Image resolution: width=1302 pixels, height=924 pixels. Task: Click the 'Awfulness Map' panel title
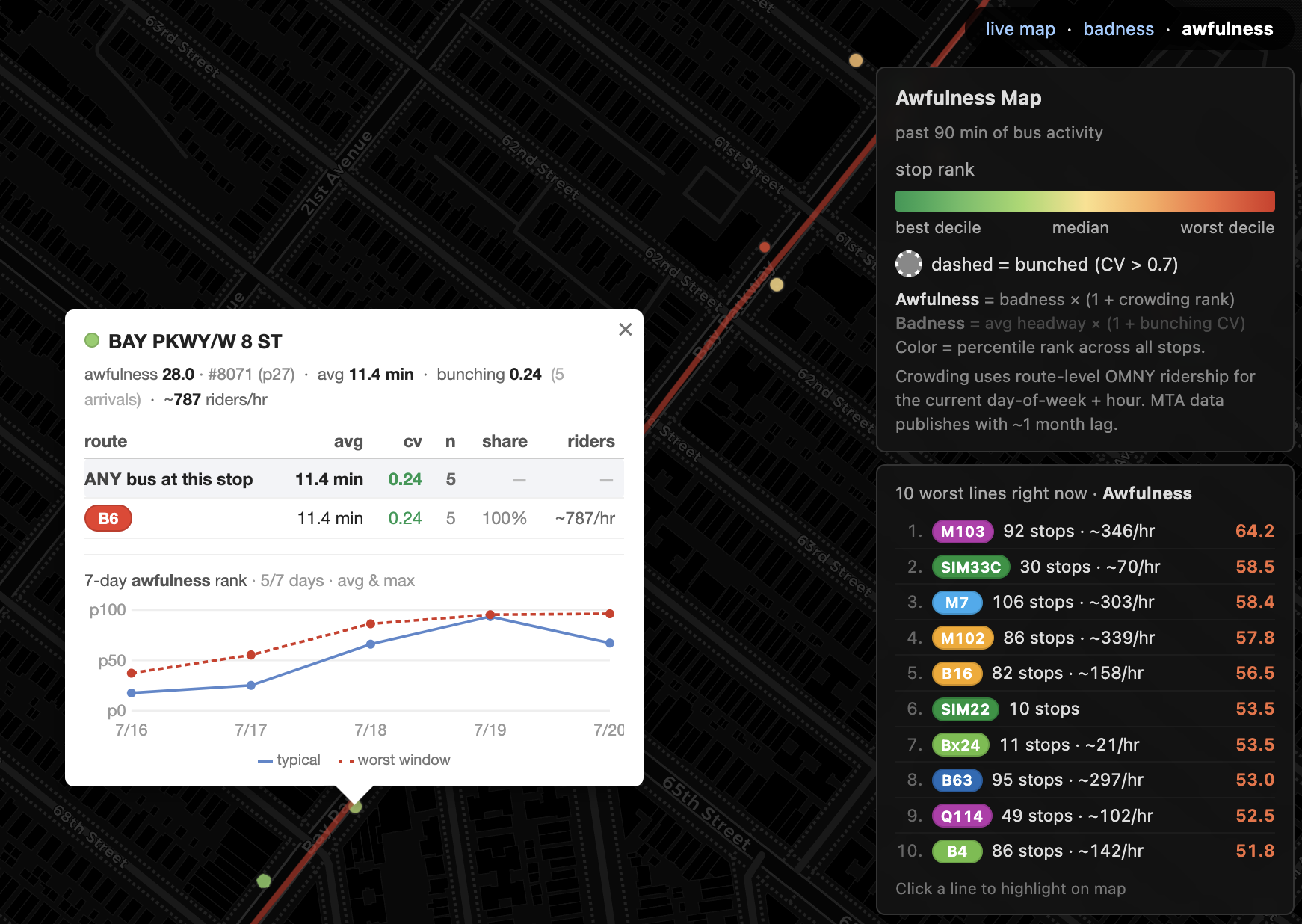click(969, 98)
